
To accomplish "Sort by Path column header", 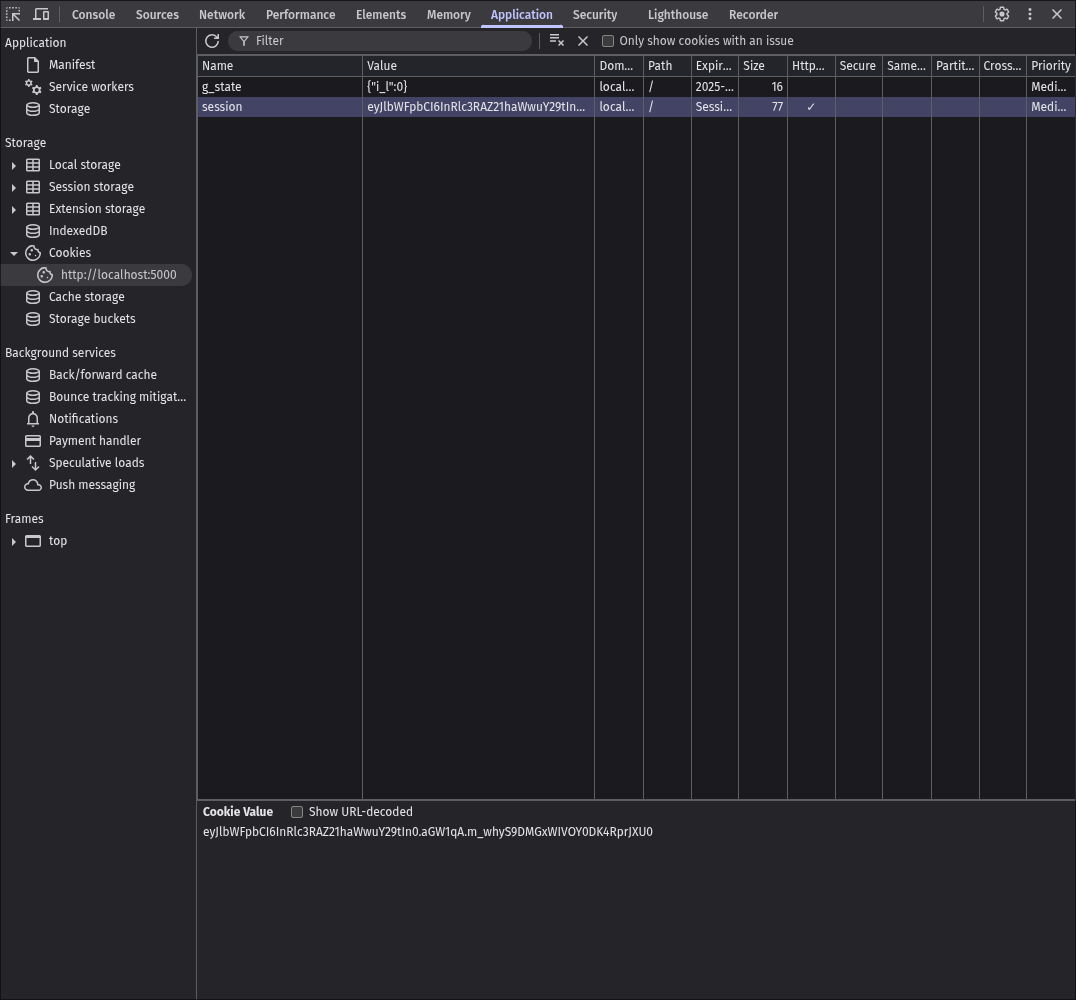I will pyautogui.click(x=667, y=66).
